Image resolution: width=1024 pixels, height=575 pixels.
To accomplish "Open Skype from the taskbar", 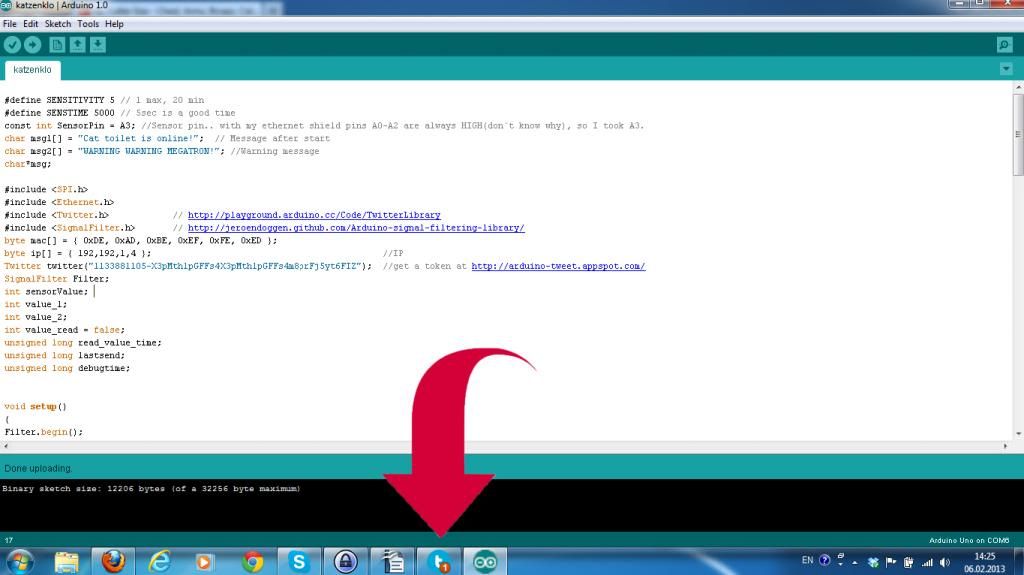I will click(298, 562).
